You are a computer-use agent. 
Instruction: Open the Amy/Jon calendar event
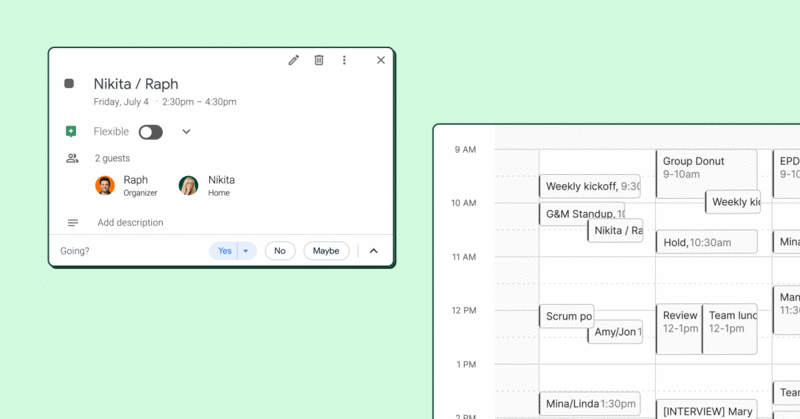(x=615, y=332)
